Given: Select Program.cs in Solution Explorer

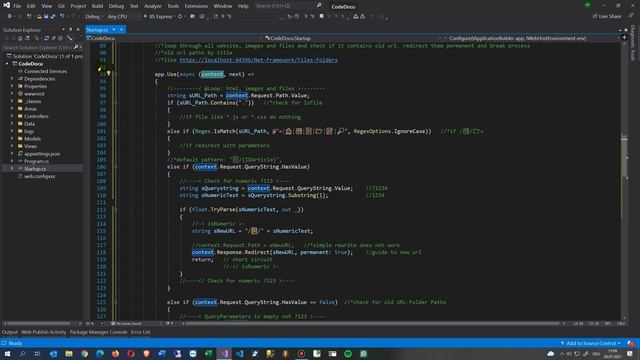Looking at the screenshot, I should (36, 161).
